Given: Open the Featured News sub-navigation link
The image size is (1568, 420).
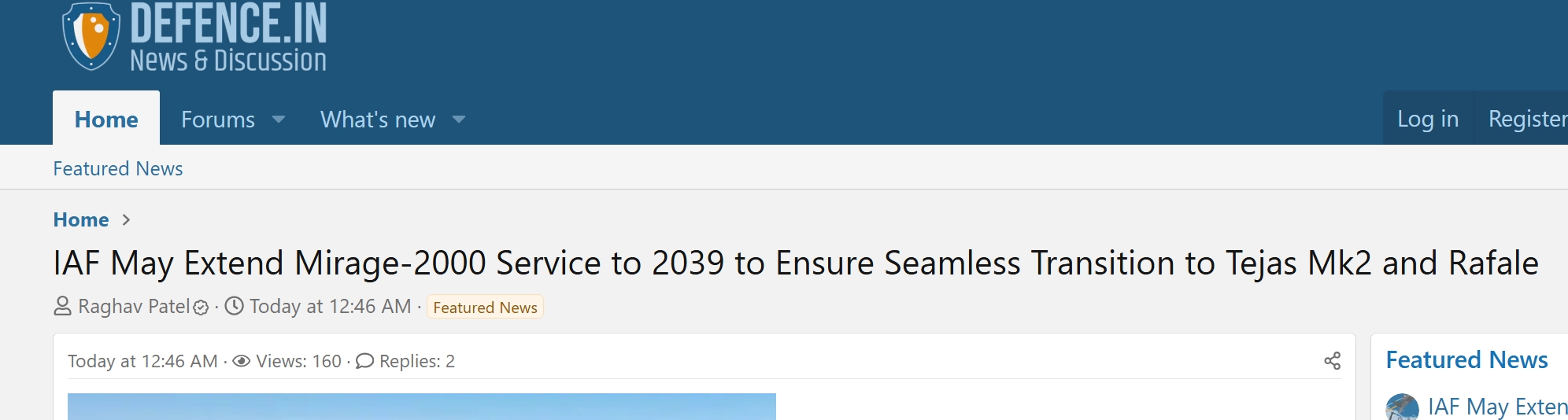Looking at the screenshot, I should [x=118, y=168].
